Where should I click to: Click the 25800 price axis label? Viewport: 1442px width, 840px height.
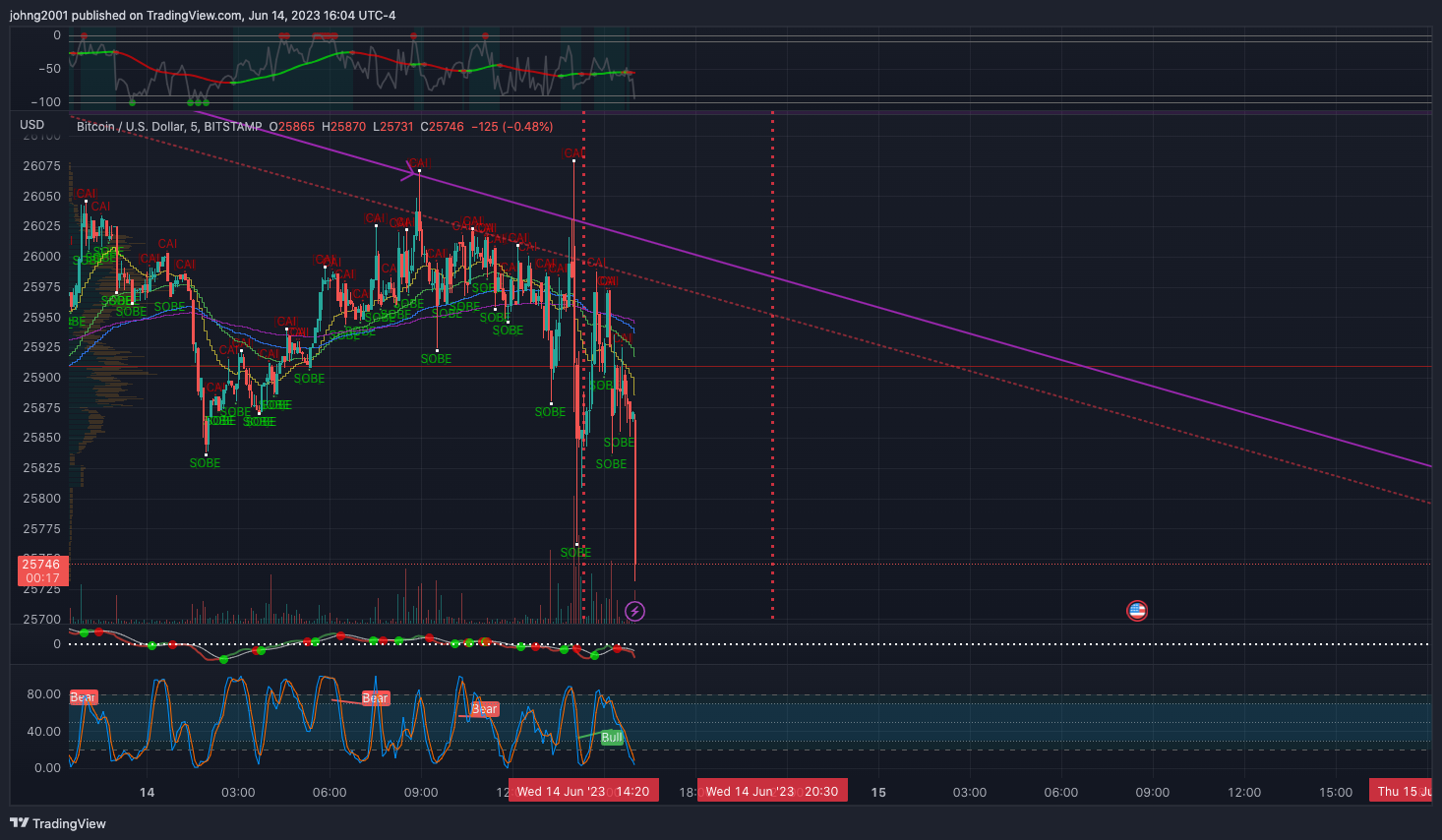[x=42, y=499]
